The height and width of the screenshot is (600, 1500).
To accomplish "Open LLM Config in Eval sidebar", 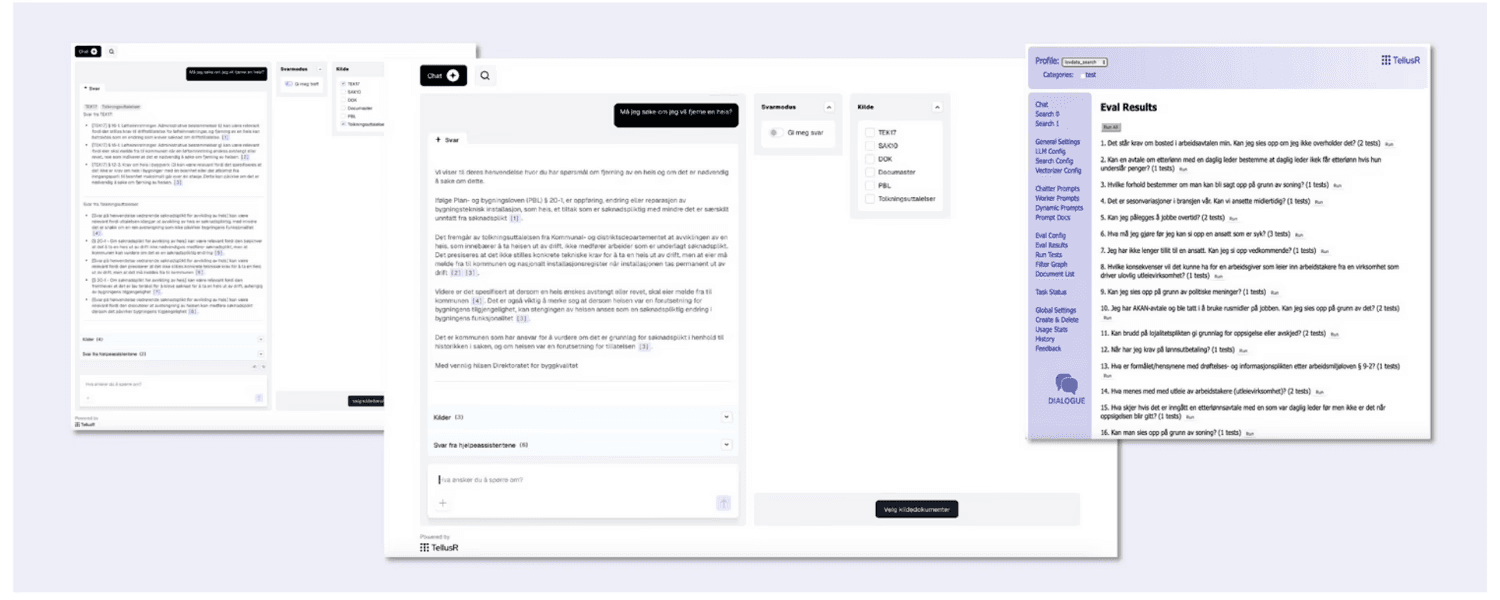I will pos(1051,151).
